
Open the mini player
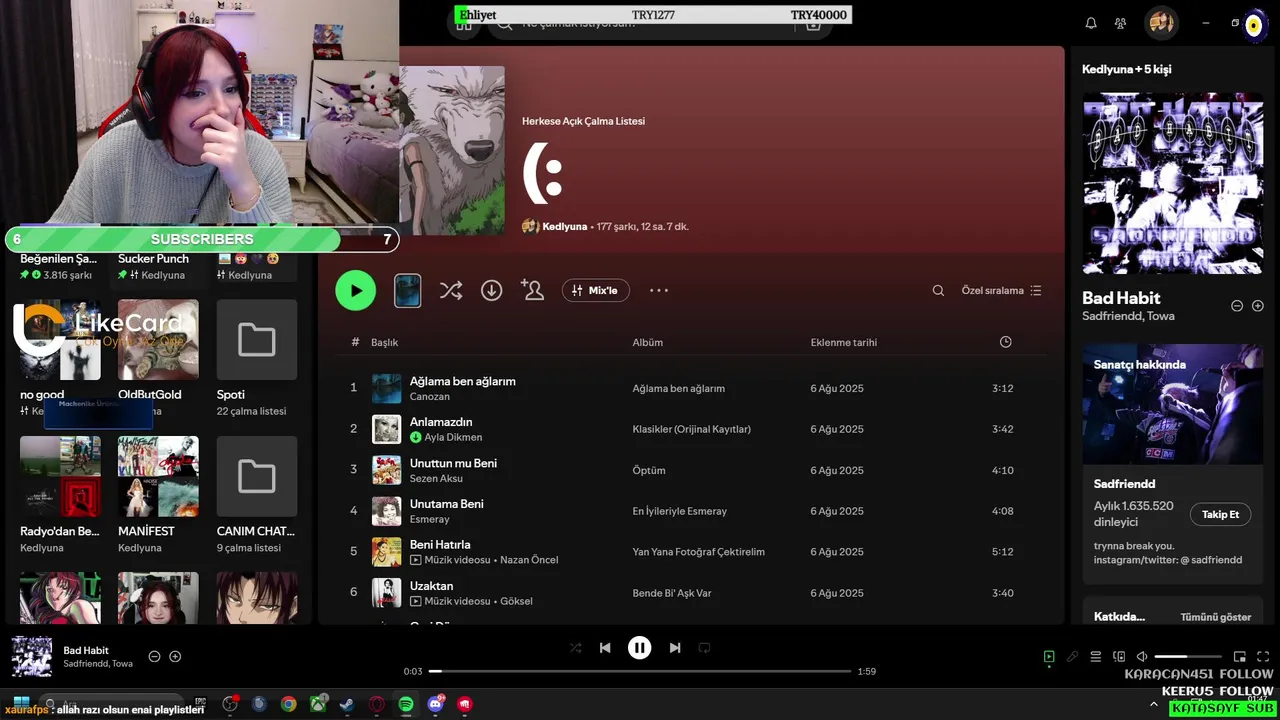[1240, 657]
